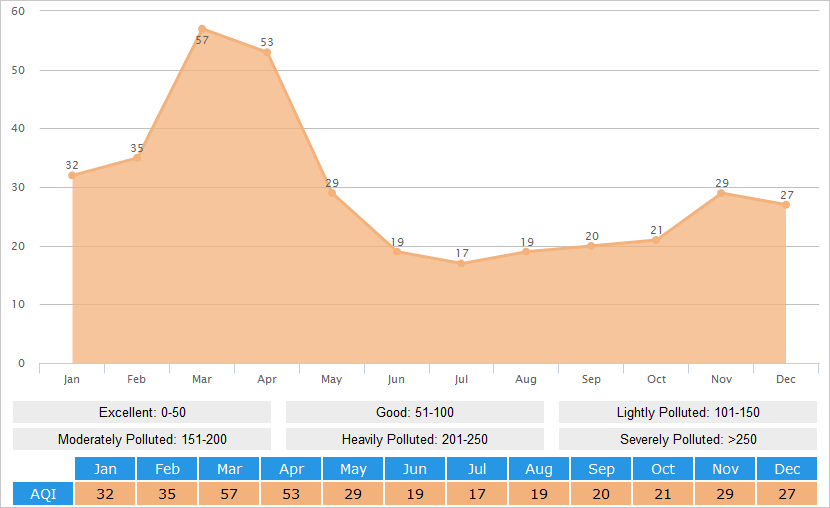Click the 'Mar' table column header
830x508 pixels.
[x=229, y=469]
